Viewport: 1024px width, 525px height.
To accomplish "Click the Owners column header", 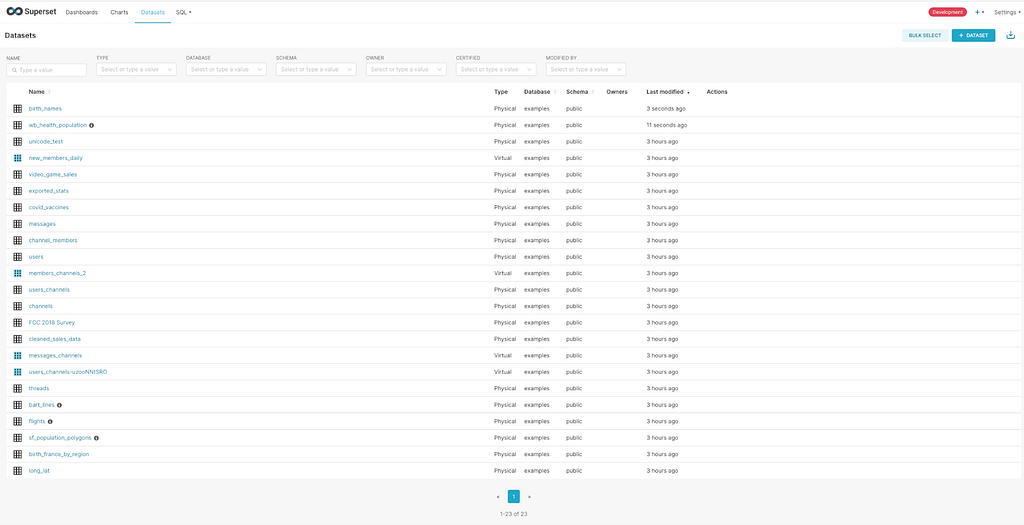I will [x=616, y=92].
